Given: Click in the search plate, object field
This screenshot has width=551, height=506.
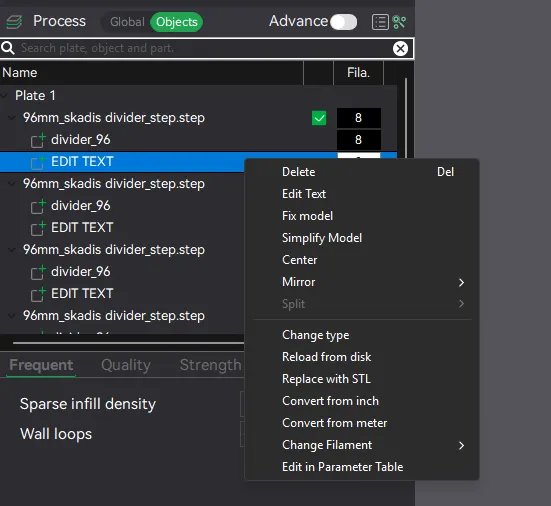Looking at the screenshot, I should pyautogui.click(x=204, y=48).
